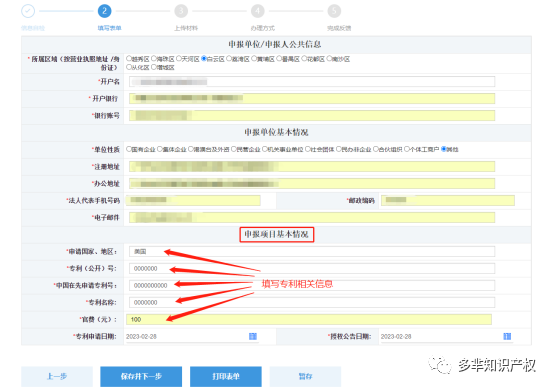553x390 pixels.
Task: Click the 暂存 button
Action: (305, 377)
